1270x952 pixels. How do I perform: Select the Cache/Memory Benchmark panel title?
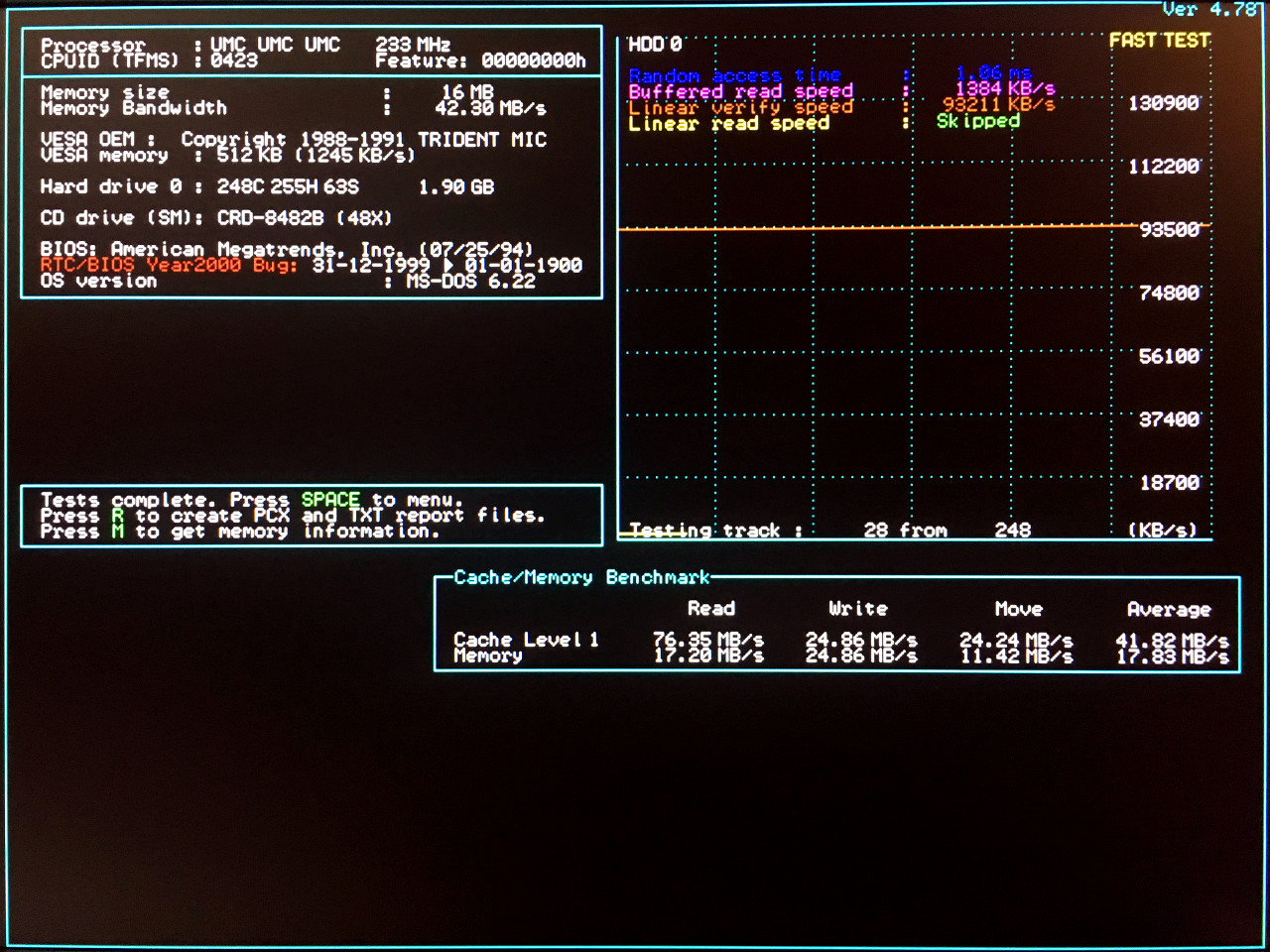581,577
